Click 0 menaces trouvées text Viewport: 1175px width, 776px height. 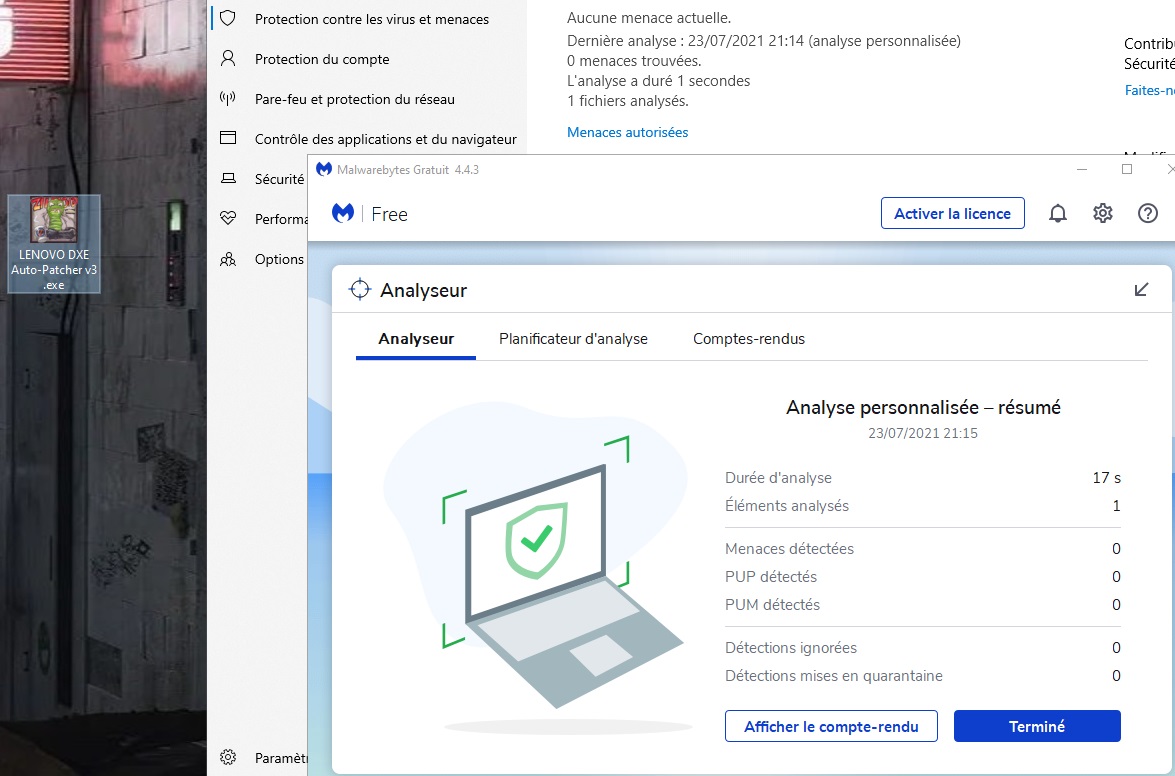tap(634, 61)
